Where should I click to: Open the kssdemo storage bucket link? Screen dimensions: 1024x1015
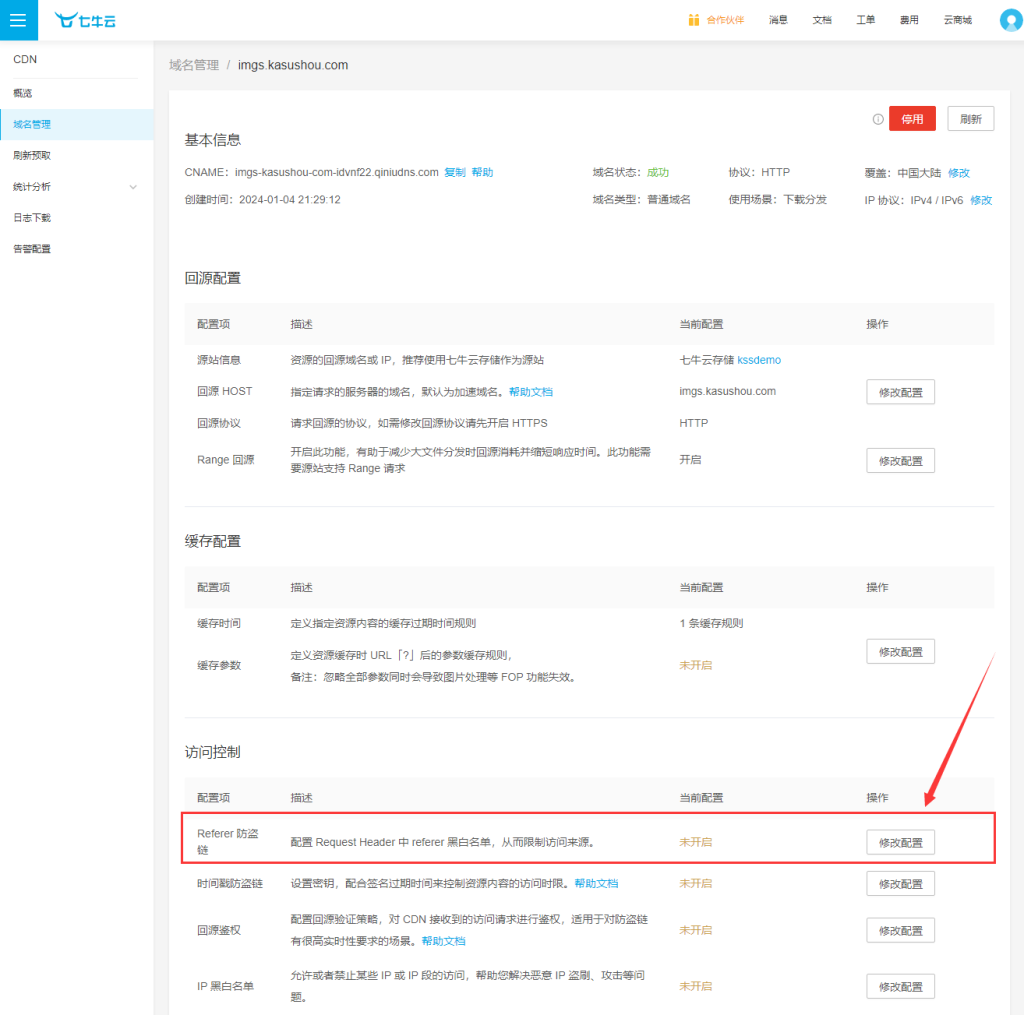coord(759,360)
